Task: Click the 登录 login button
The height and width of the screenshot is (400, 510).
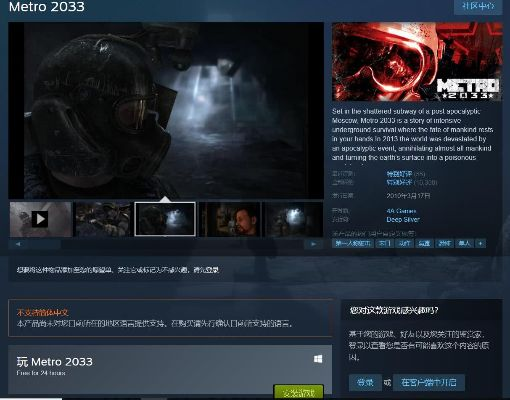Action: click(365, 382)
